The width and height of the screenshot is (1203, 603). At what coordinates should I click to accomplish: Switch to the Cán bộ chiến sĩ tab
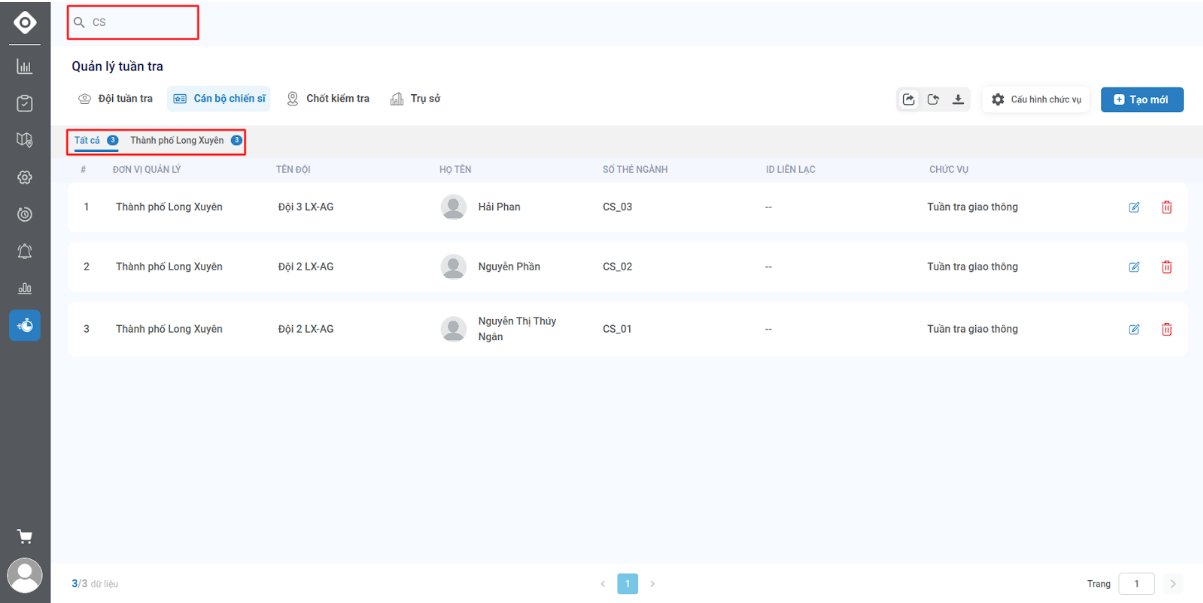pyautogui.click(x=218, y=99)
